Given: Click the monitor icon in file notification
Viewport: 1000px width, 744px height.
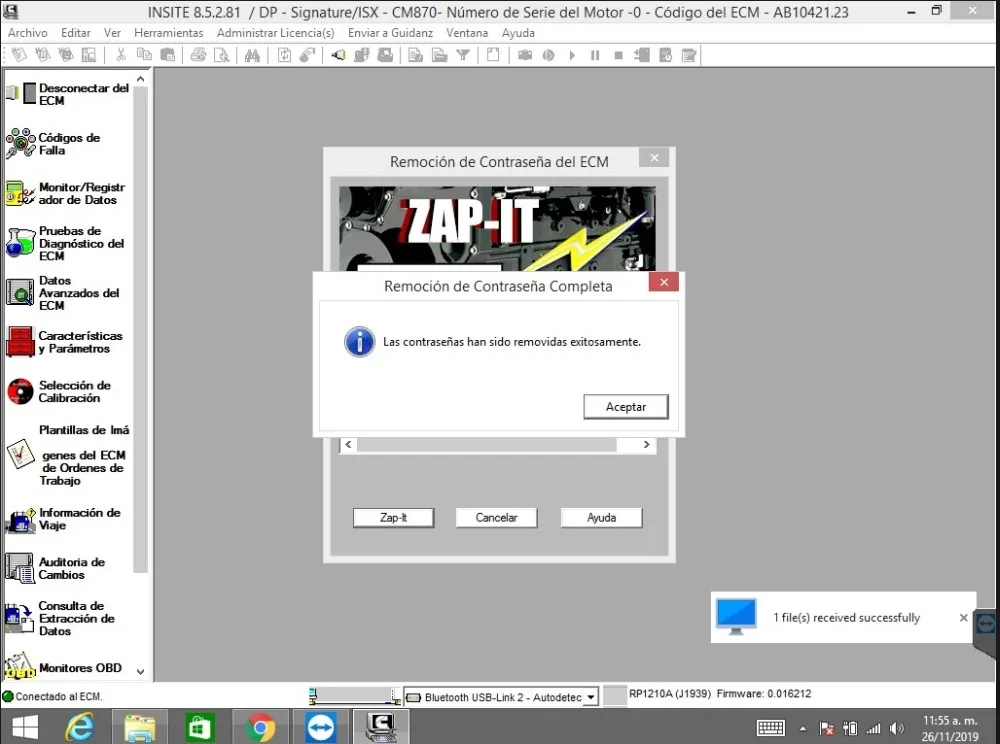Looking at the screenshot, I should 736,616.
